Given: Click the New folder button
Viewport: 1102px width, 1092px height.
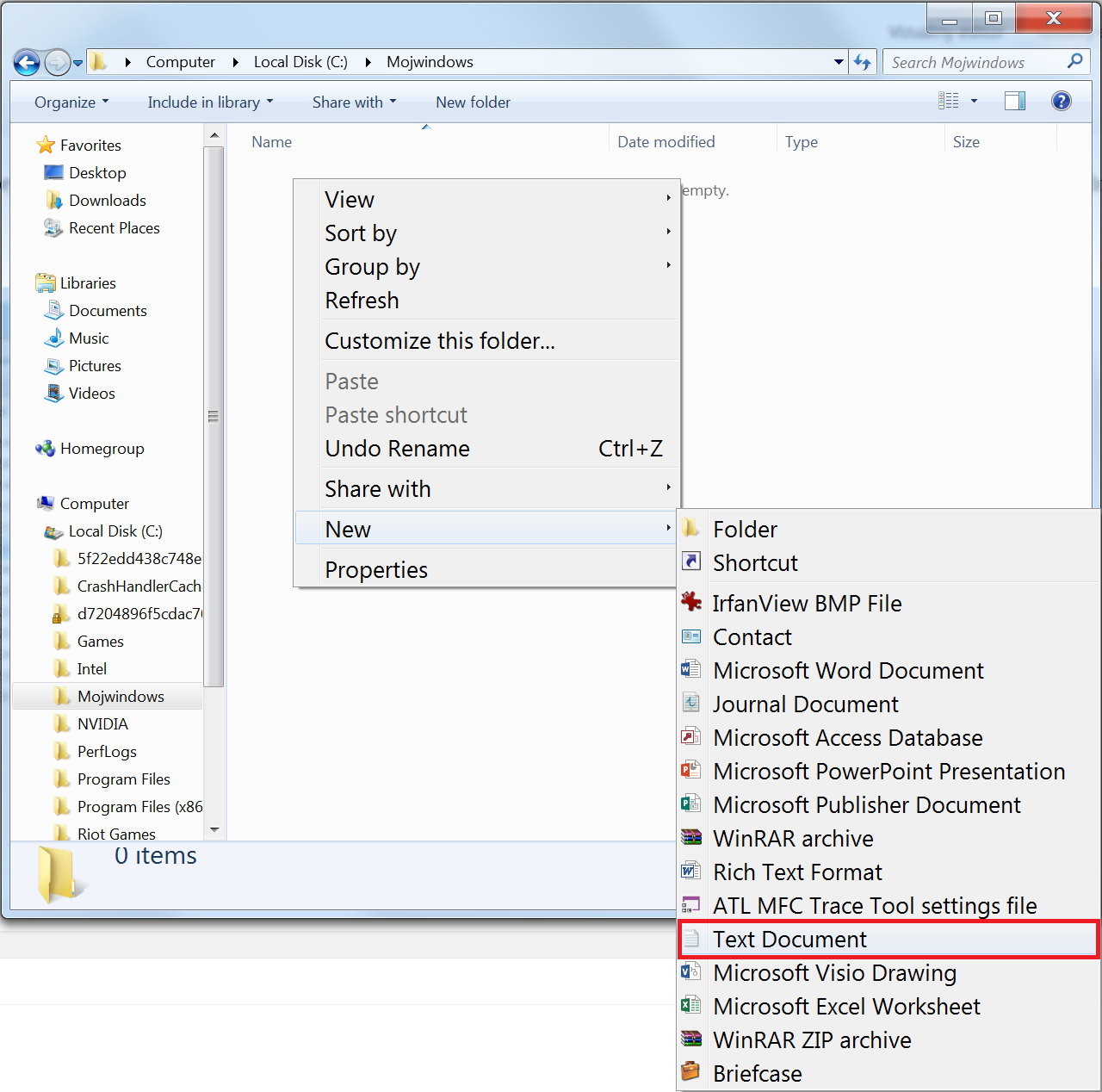Looking at the screenshot, I should tap(473, 102).
